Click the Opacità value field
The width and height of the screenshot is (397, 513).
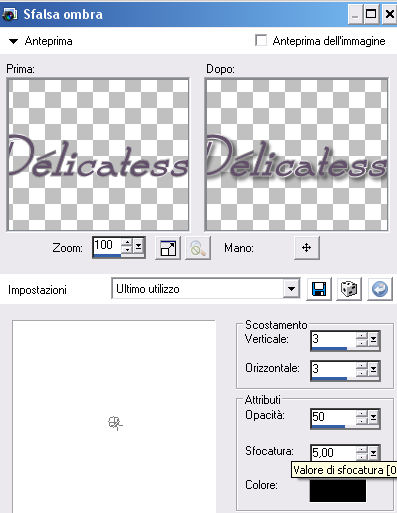[333, 417]
